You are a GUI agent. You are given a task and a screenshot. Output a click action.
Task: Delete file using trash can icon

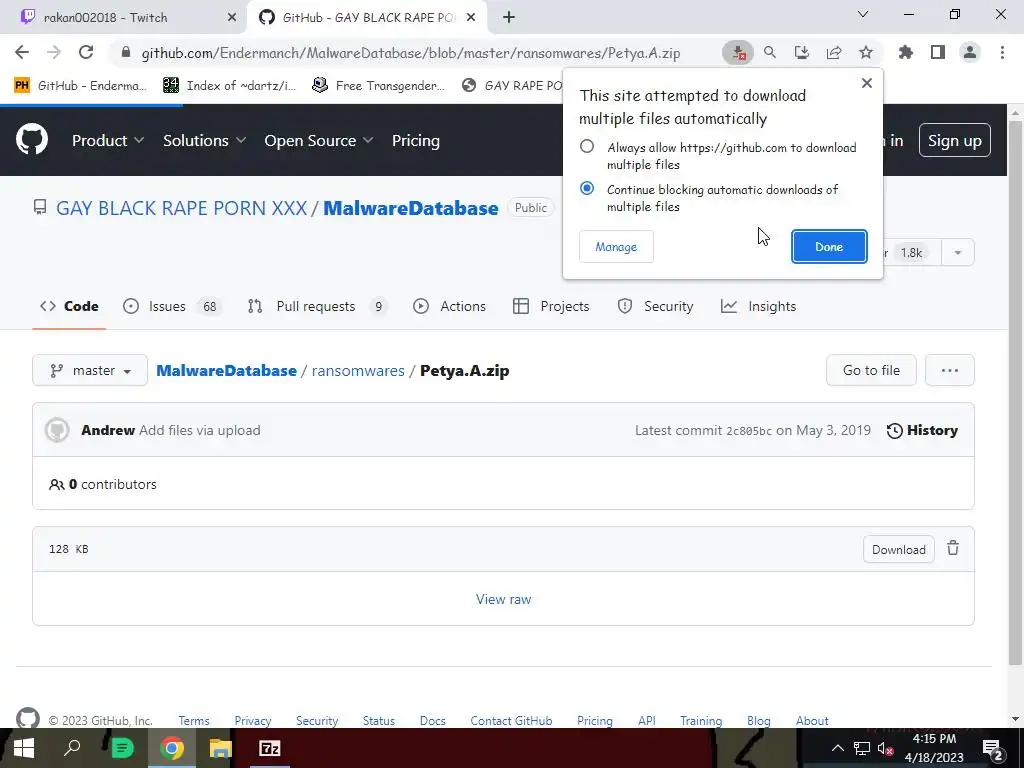(953, 549)
